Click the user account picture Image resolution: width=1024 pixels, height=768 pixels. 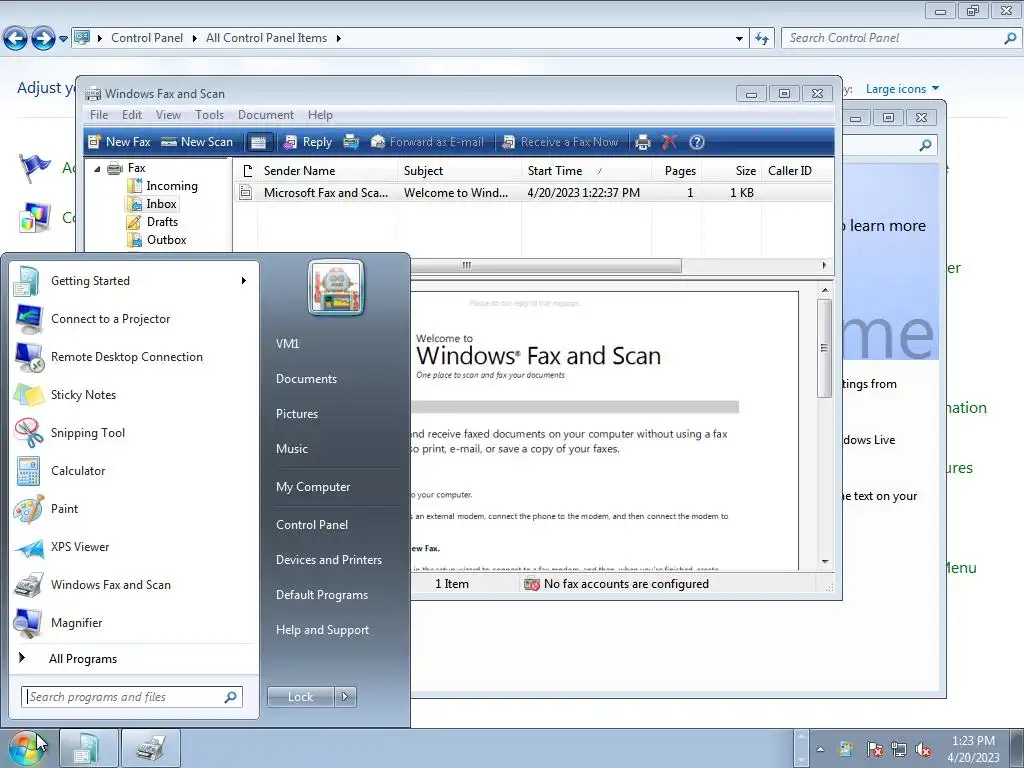tap(336, 287)
